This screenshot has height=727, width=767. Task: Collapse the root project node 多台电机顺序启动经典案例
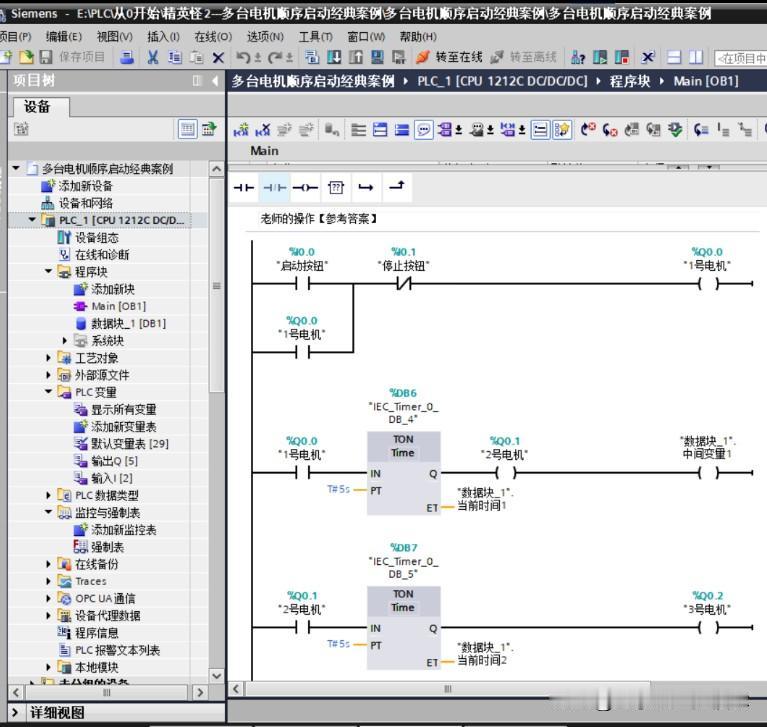tap(16, 168)
